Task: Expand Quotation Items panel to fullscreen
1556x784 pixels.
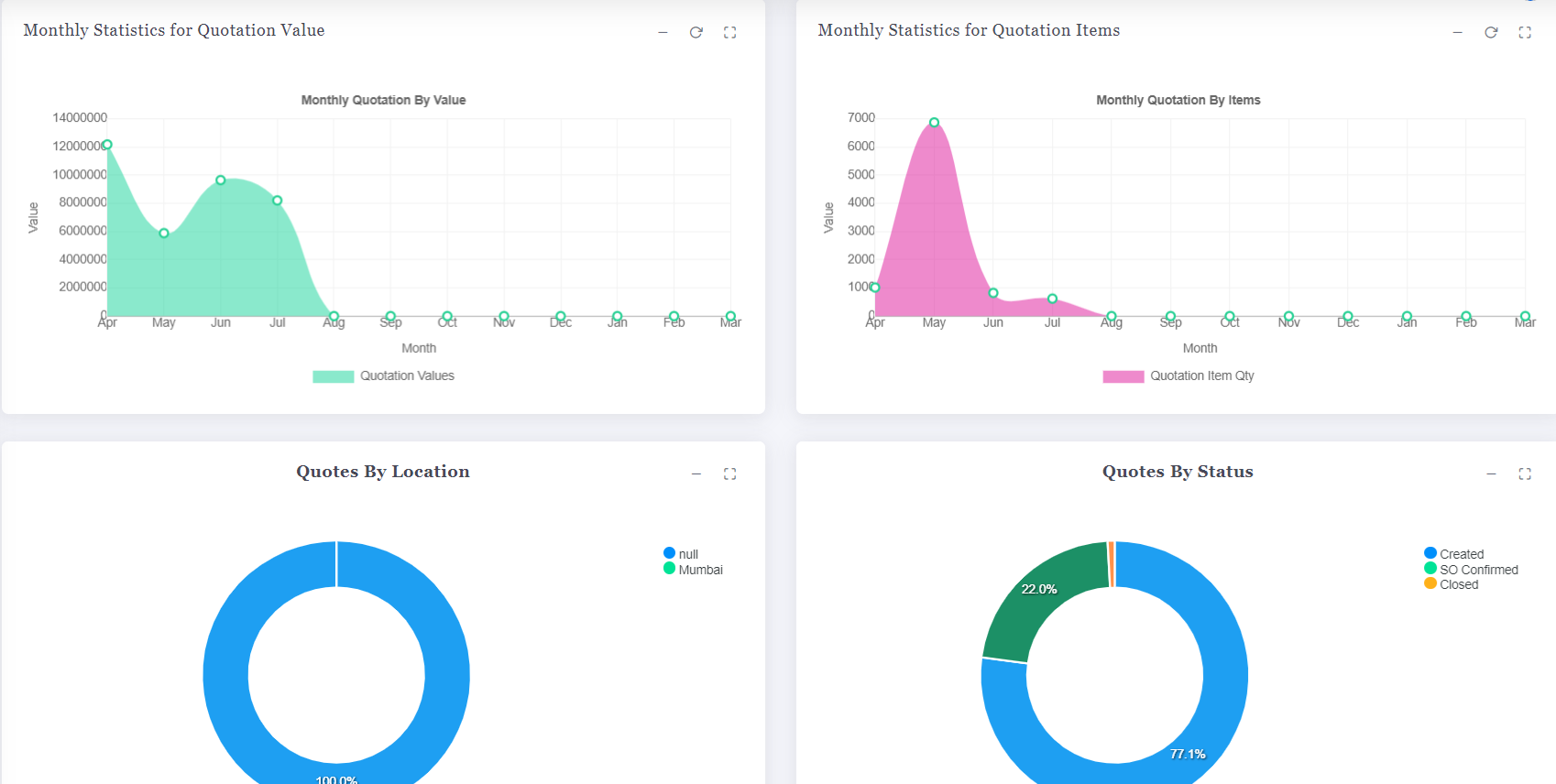Action: (1525, 32)
